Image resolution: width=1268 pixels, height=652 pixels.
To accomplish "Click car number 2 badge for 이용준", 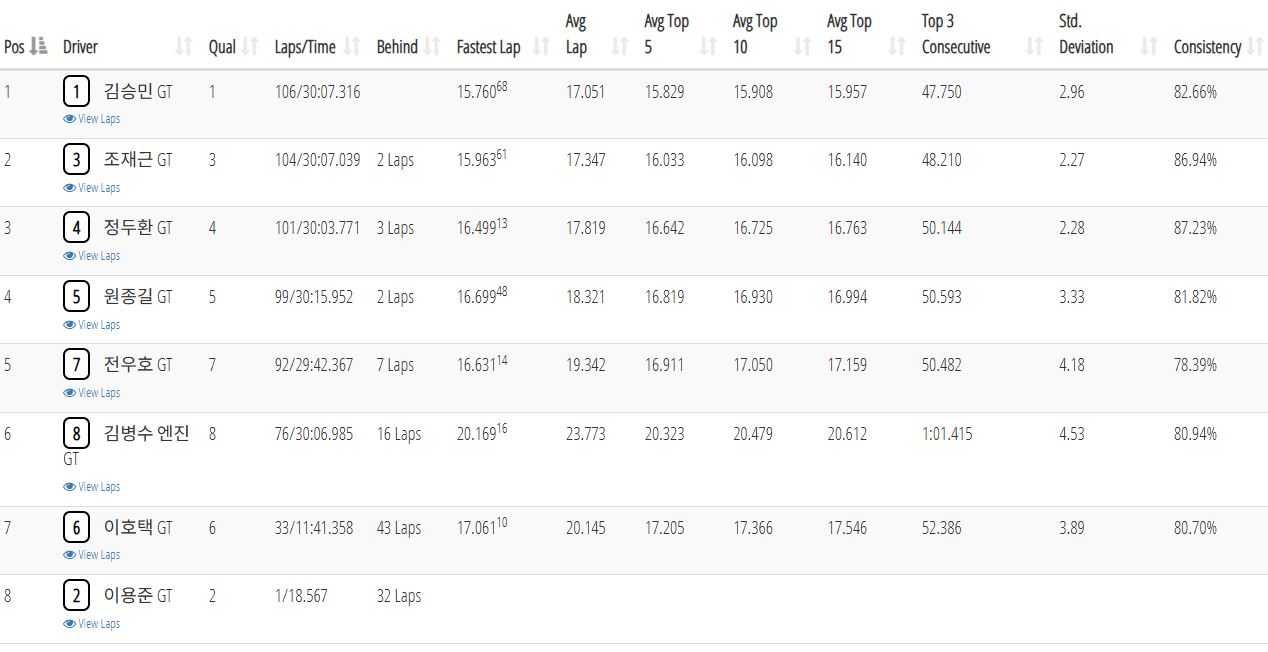I will click(76, 596).
